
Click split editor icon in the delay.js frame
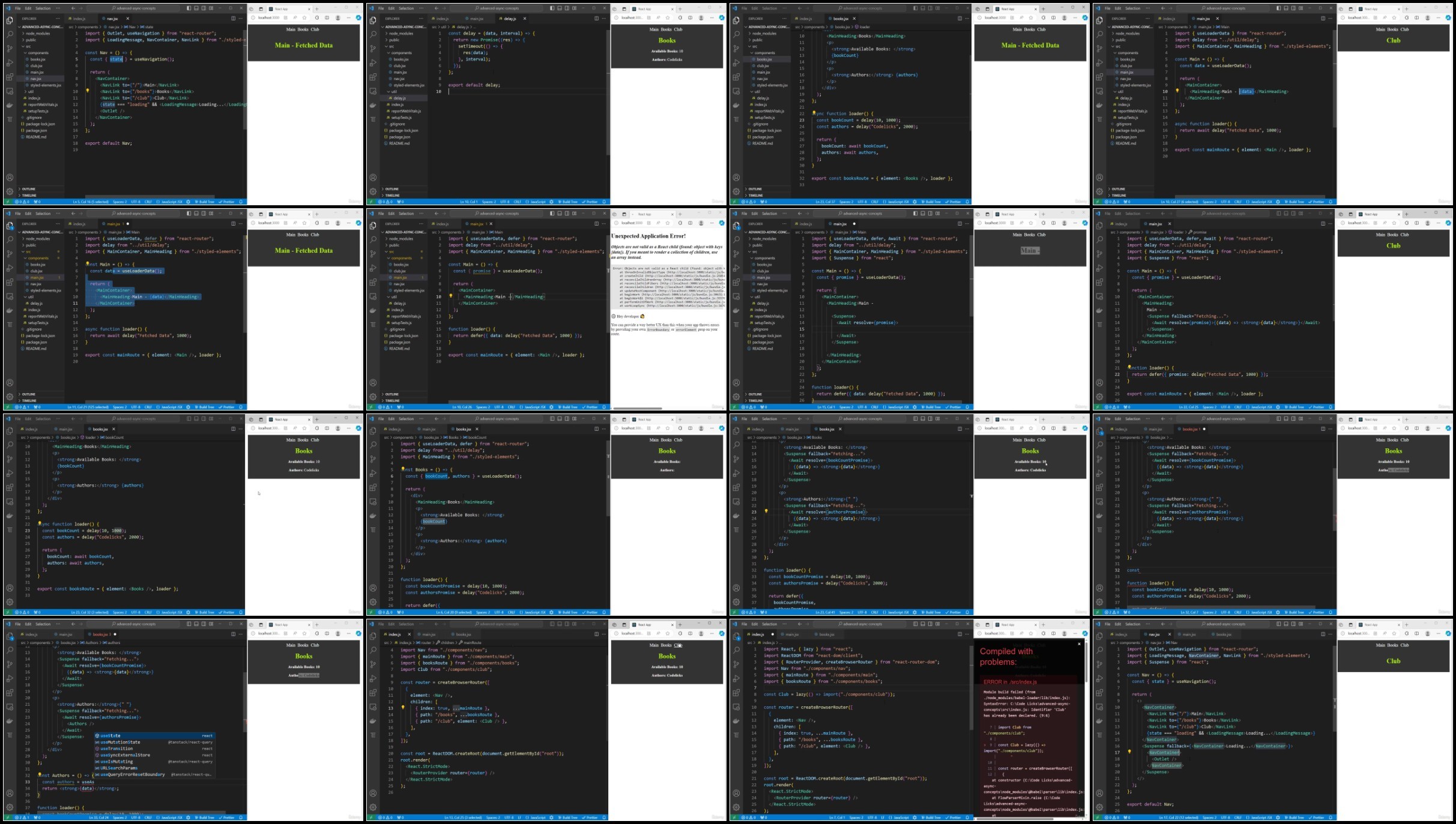click(x=596, y=19)
